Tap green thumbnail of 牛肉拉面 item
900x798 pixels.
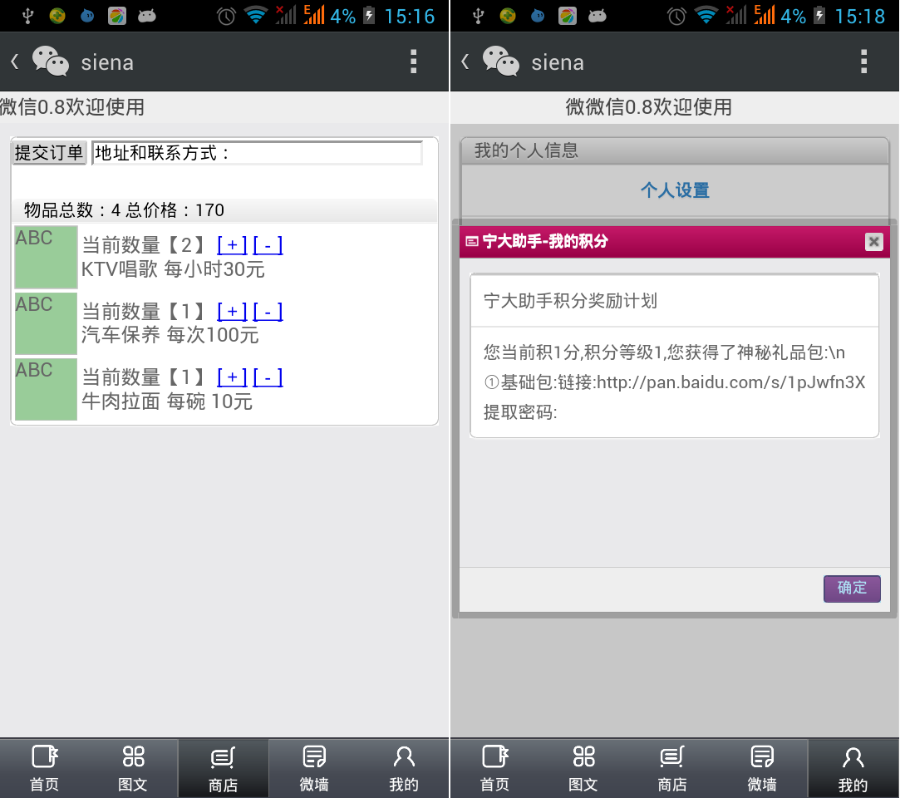point(46,389)
